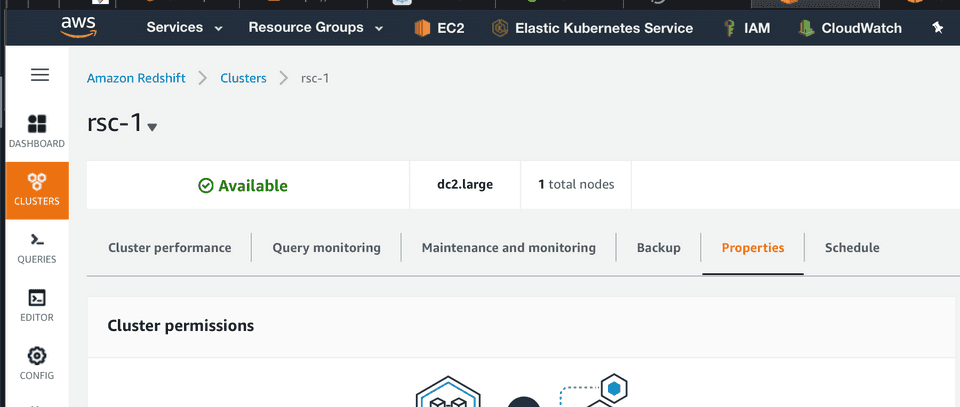Open the IAM shortcut
The image size is (960, 407).
click(746, 28)
